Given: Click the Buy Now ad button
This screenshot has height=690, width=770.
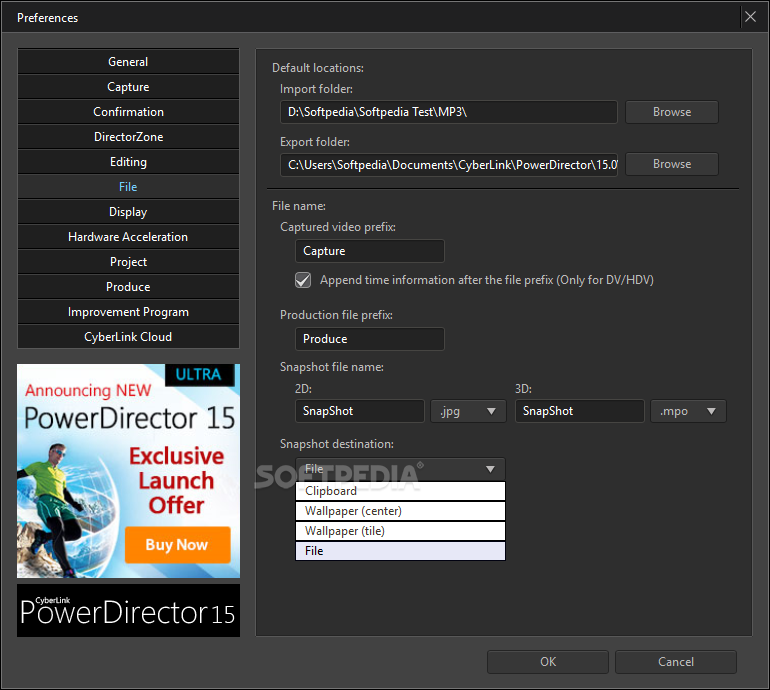Looking at the screenshot, I should tap(177, 545).
